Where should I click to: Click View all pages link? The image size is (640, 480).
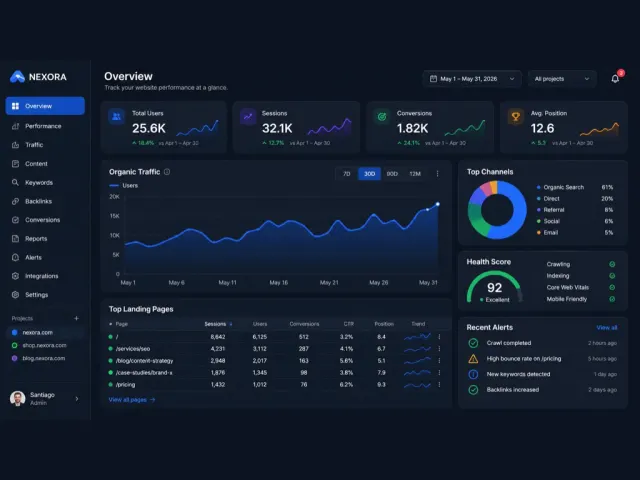[132, 400]
